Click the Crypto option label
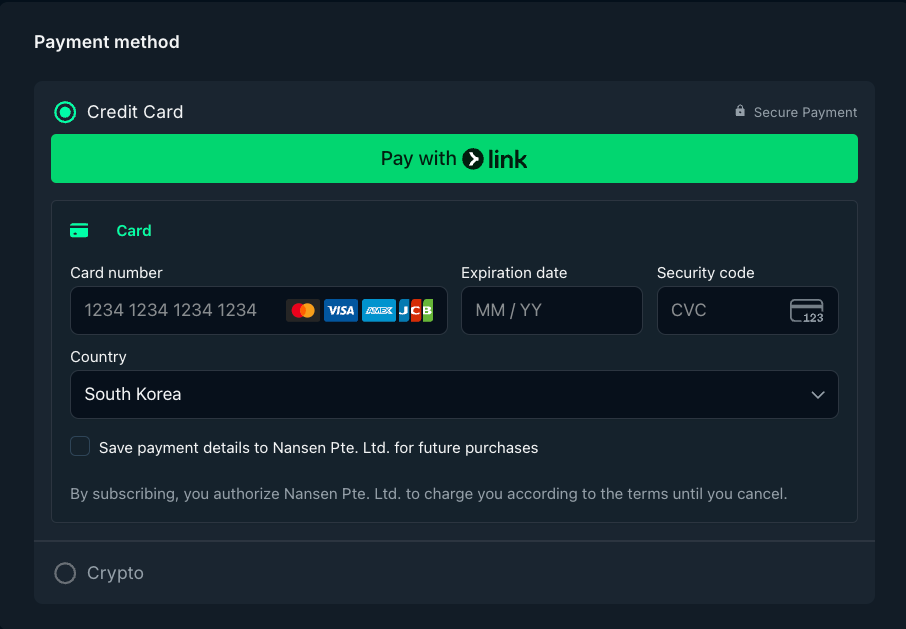906x629 pixels. [x=116, y=573]
